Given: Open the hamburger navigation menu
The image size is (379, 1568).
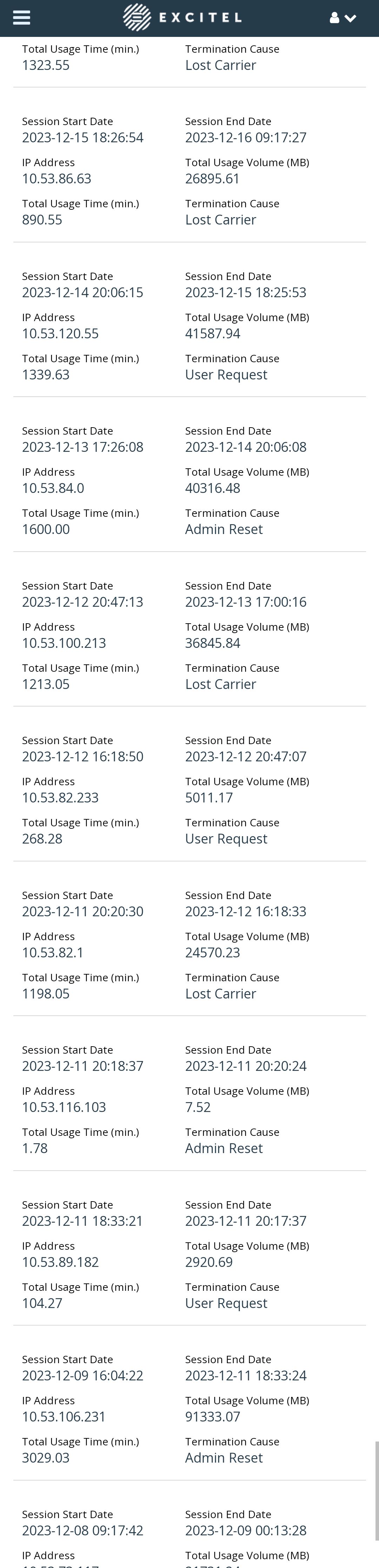Looking at the screenshot, I should click(x=21, y=18).
